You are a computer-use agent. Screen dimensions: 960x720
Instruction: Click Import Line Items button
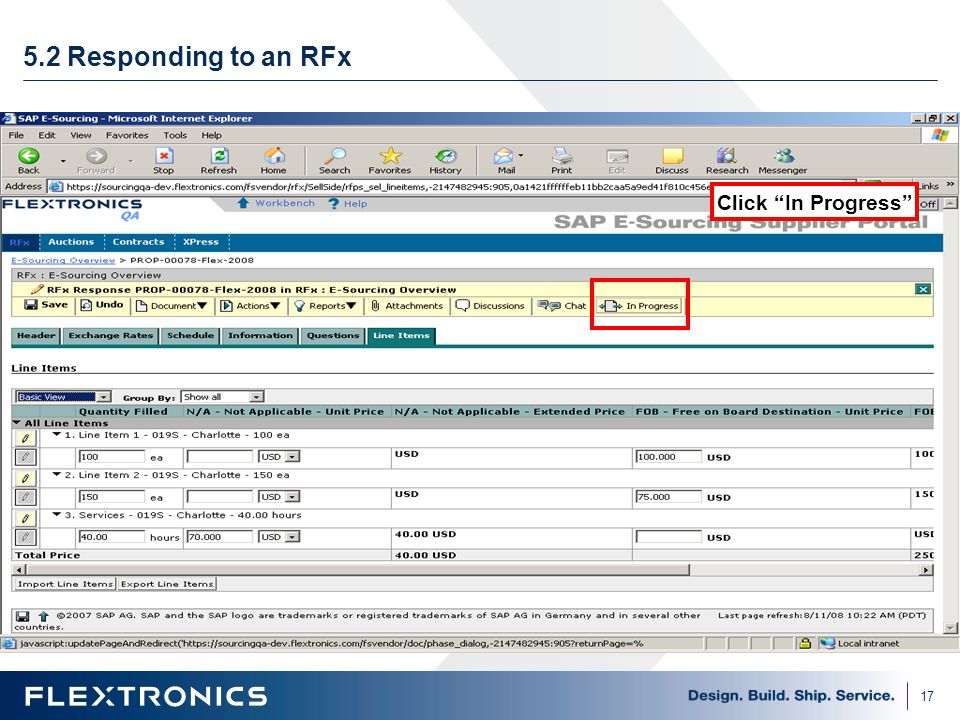click(66, 584)
